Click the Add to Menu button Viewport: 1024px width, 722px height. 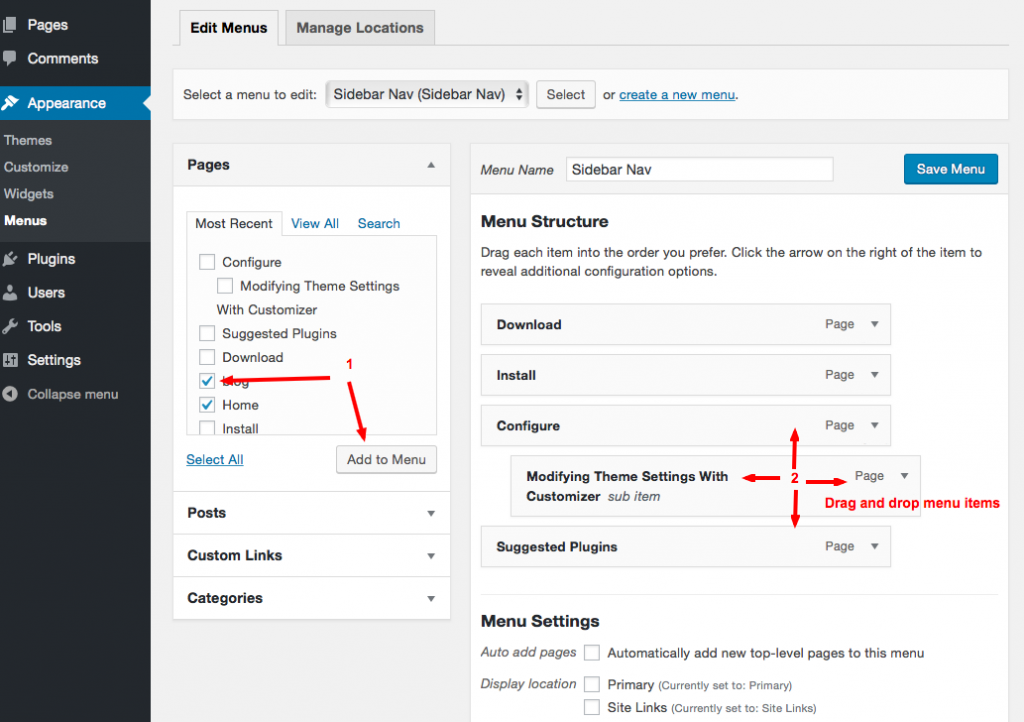point(387,460)
